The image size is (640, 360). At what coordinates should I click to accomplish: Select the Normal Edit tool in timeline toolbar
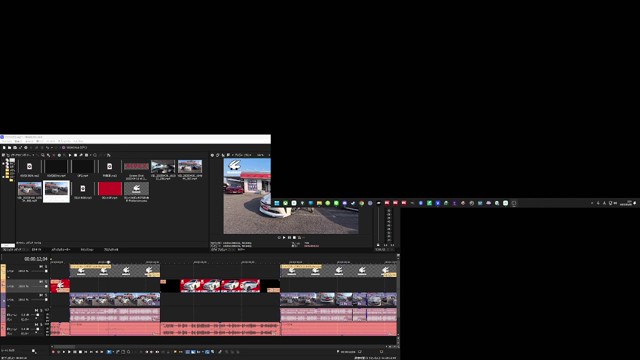pos(109,352)
